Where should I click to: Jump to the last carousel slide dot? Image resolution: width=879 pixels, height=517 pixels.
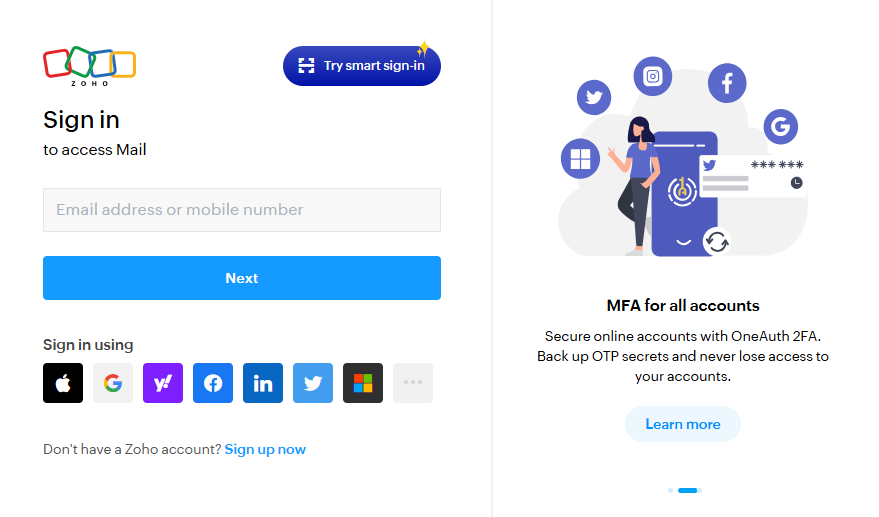click(x=700, y=491)
